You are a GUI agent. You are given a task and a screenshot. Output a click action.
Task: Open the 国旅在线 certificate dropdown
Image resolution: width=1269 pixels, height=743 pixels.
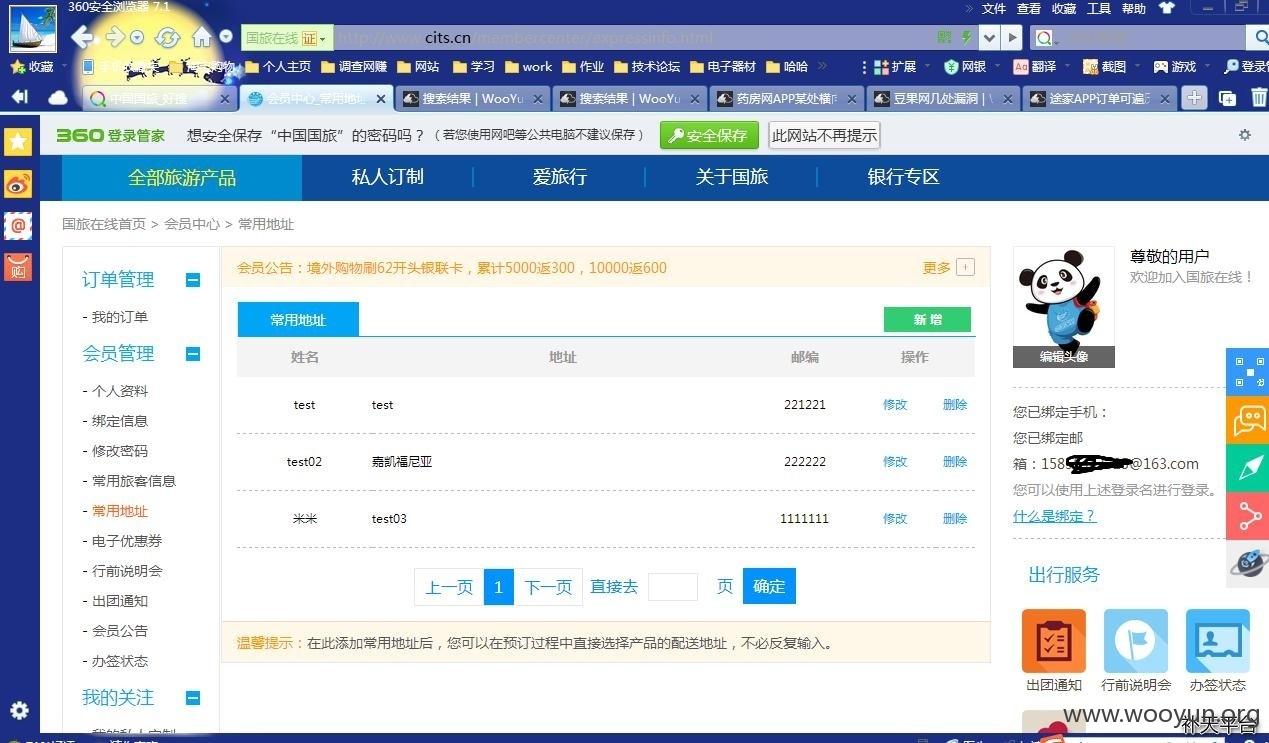(x=287, y=38)
